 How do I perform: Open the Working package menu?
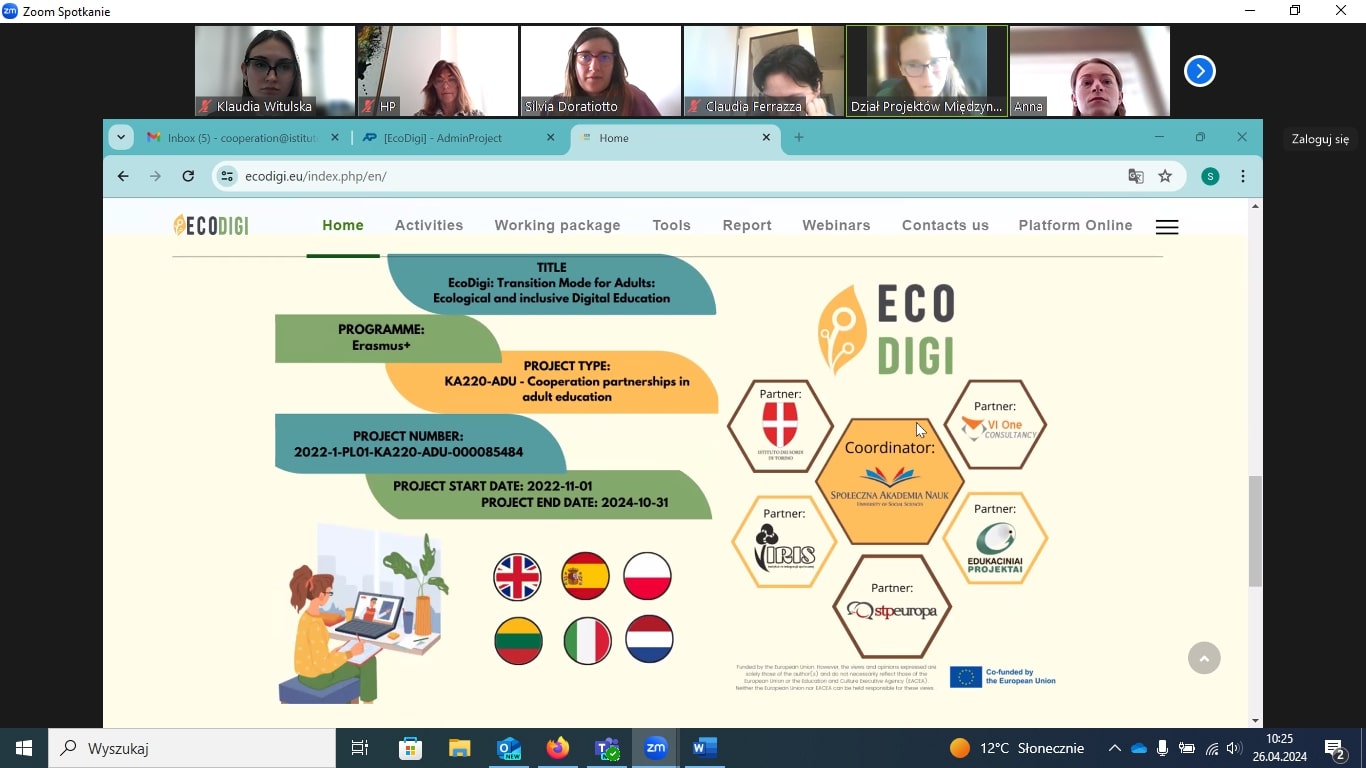click(557, 225)
